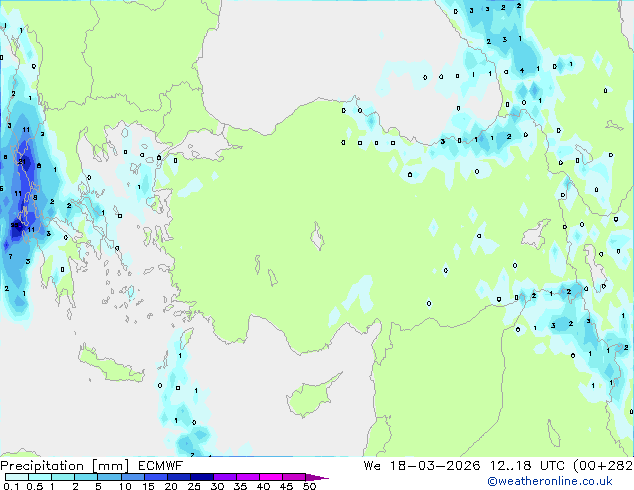Open the weatheronline.co.uk link

click(550, 481)
